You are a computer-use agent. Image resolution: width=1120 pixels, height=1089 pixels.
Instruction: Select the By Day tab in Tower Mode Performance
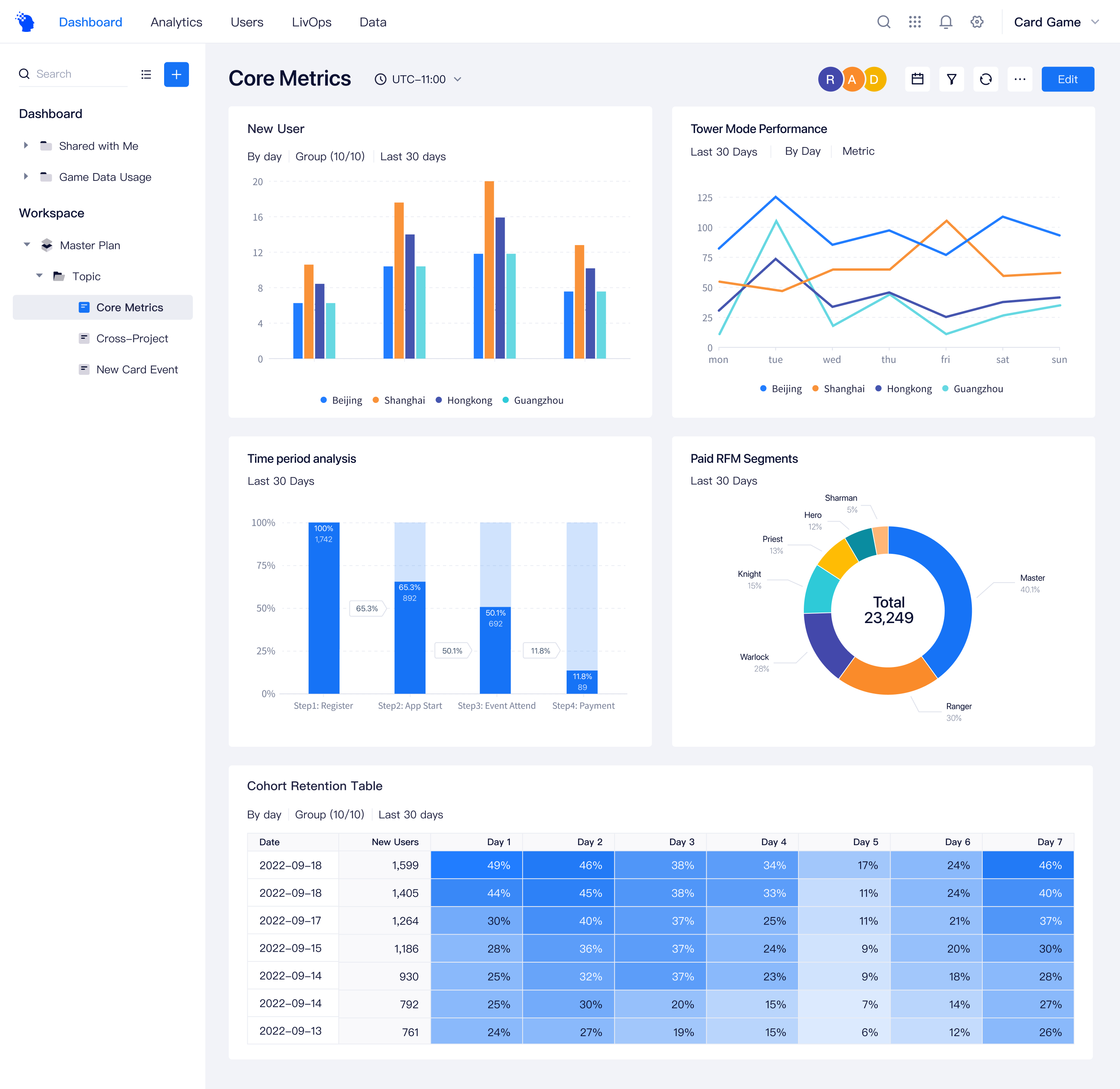tap(803, 151)
